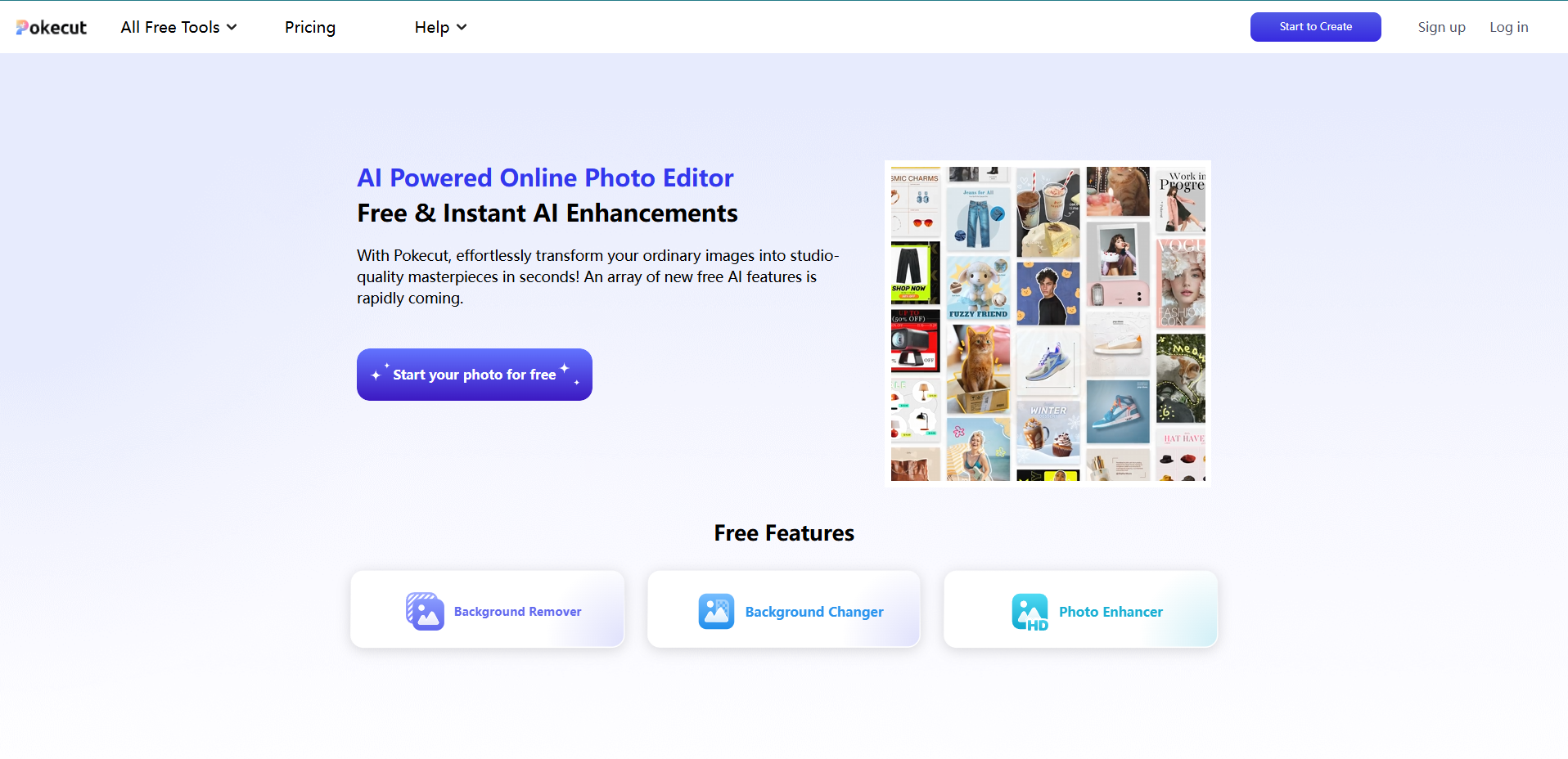This screenshot has width=1568, height=759.
Task: Click the Free & Instant AI Enhancements heading
Action: click(x=547, y=213)
